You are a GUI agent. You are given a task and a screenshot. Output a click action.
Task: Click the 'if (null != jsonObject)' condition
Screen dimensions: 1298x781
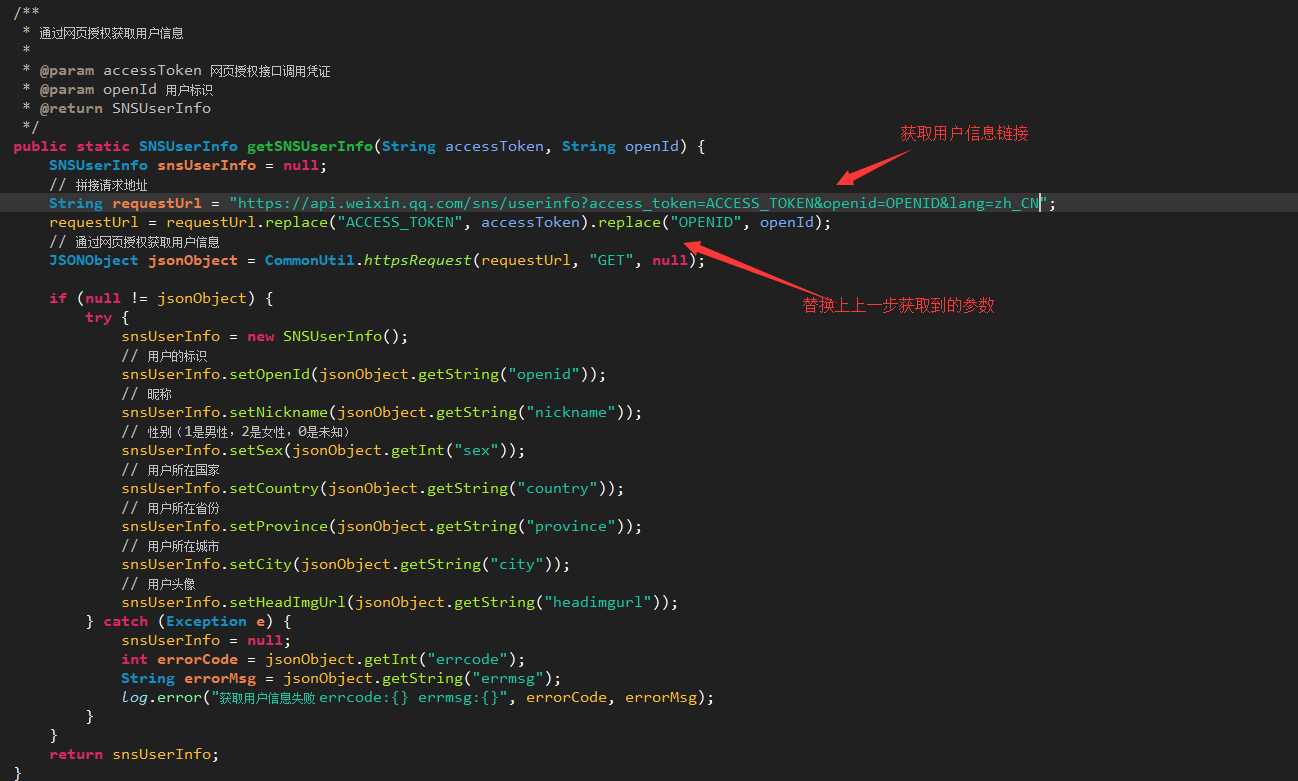pyautogui.click(x=161, y=298)
